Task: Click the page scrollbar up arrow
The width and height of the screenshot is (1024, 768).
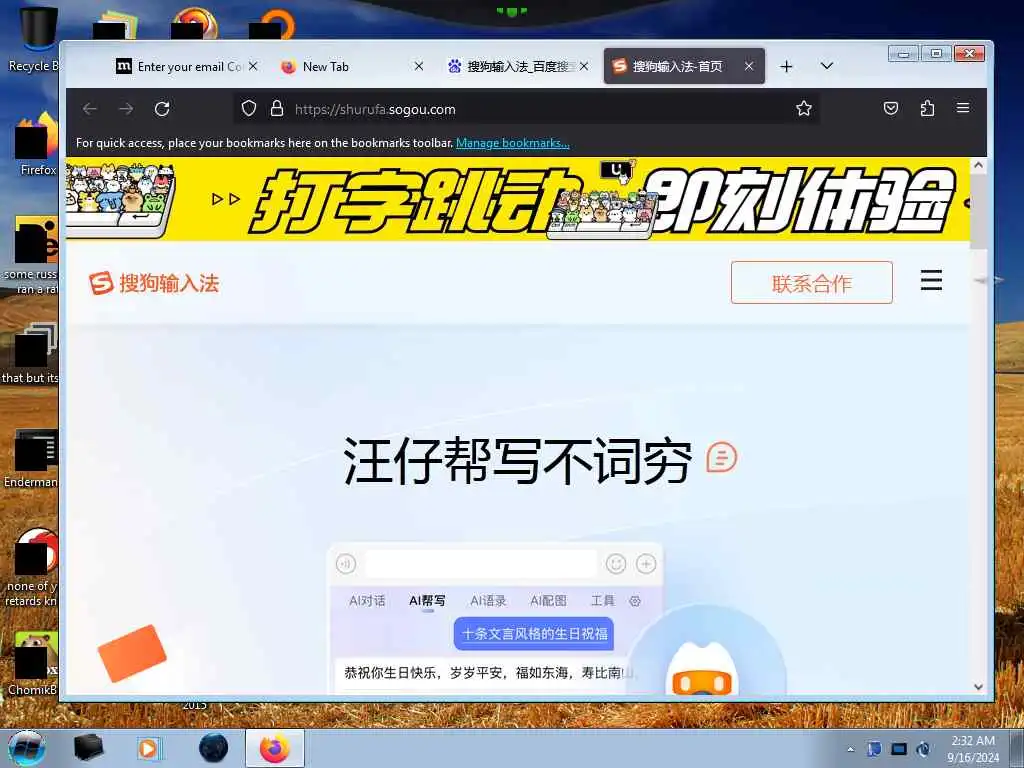Action: point(978,165)
